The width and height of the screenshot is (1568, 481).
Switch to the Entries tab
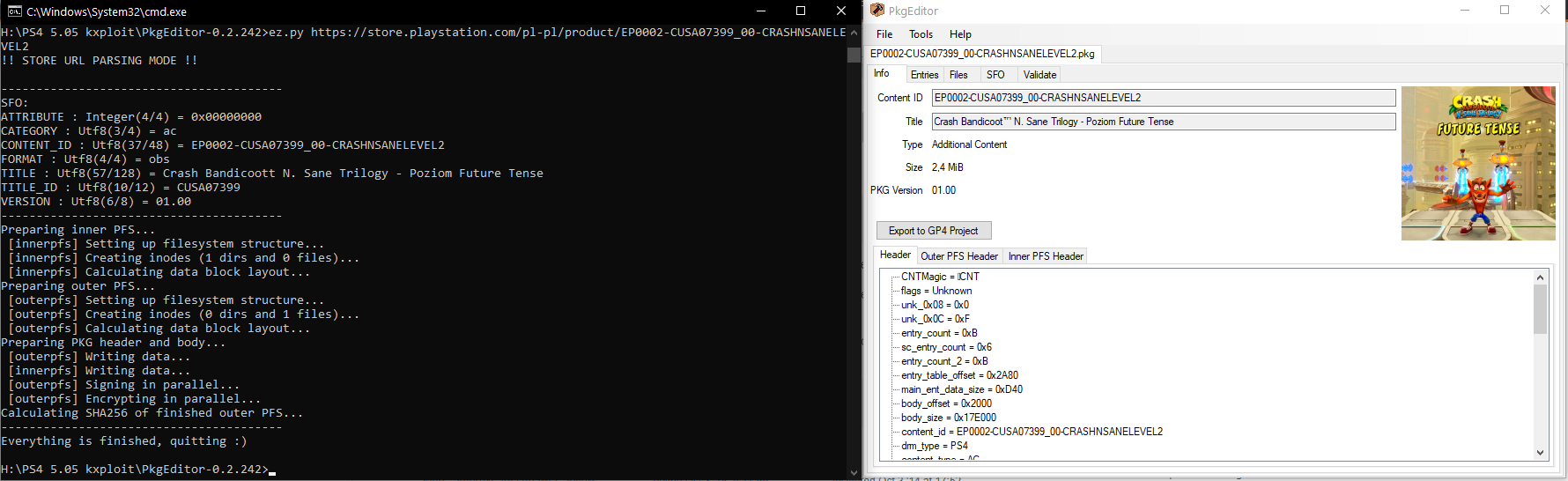tap(924, 75)
